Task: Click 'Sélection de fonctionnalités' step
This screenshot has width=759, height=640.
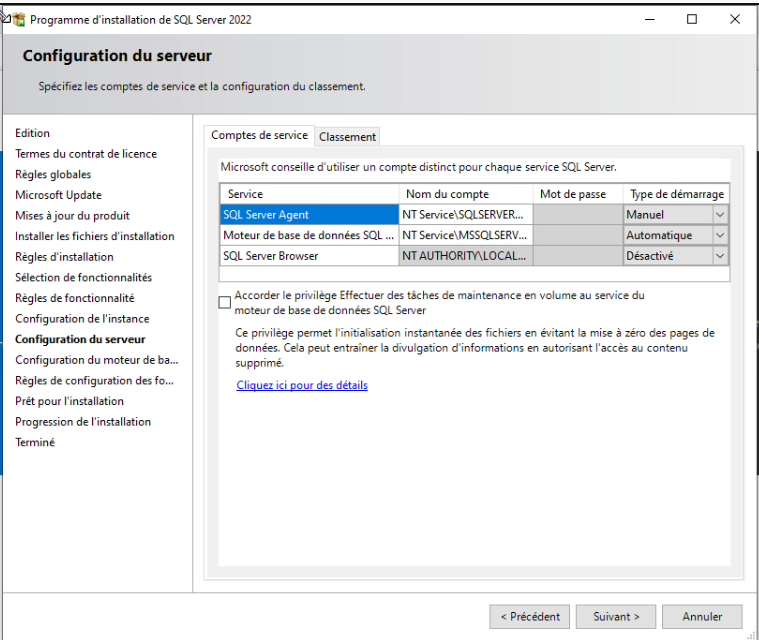Action: click(x=84, y=277)
